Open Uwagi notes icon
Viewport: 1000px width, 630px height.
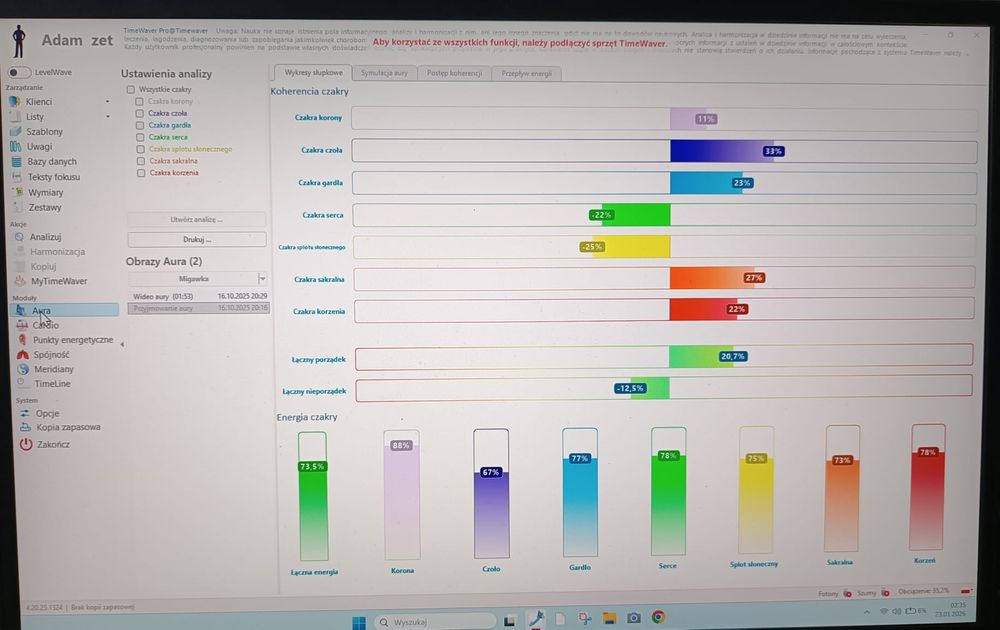(16, 147)
